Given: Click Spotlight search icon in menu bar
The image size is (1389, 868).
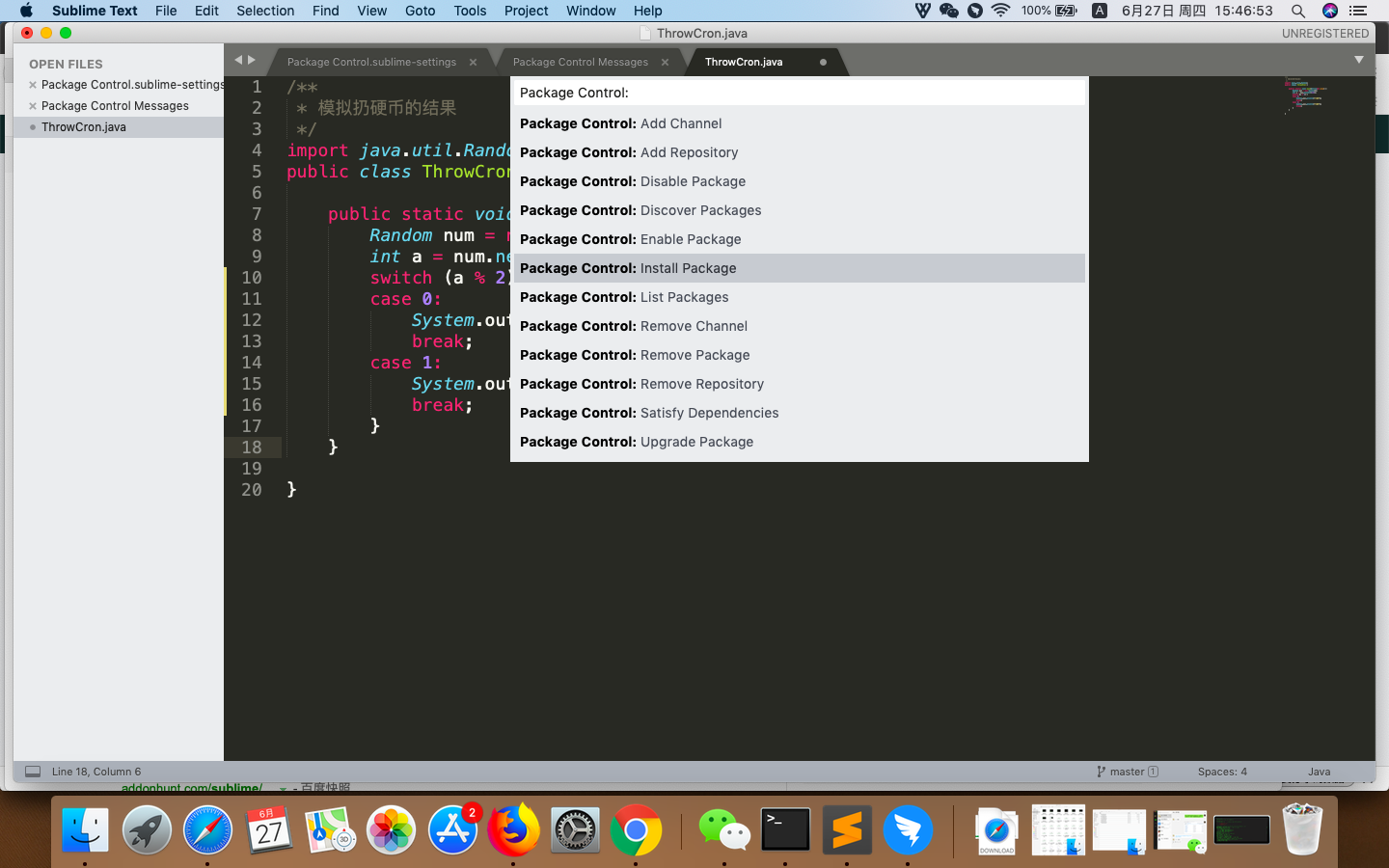Looking at the screenshot, I should pos(1298,11).
